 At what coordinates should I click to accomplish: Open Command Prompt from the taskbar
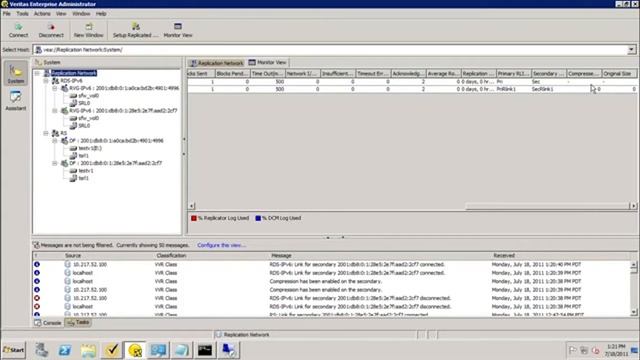coord(205,350)
